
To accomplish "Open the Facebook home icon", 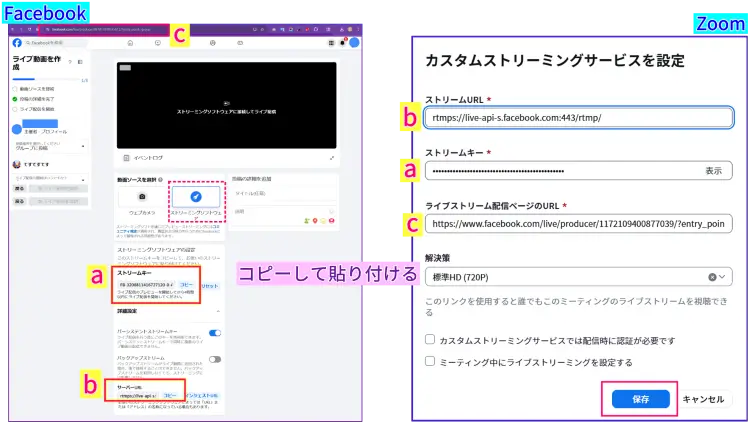I will [x=129, y=44].
